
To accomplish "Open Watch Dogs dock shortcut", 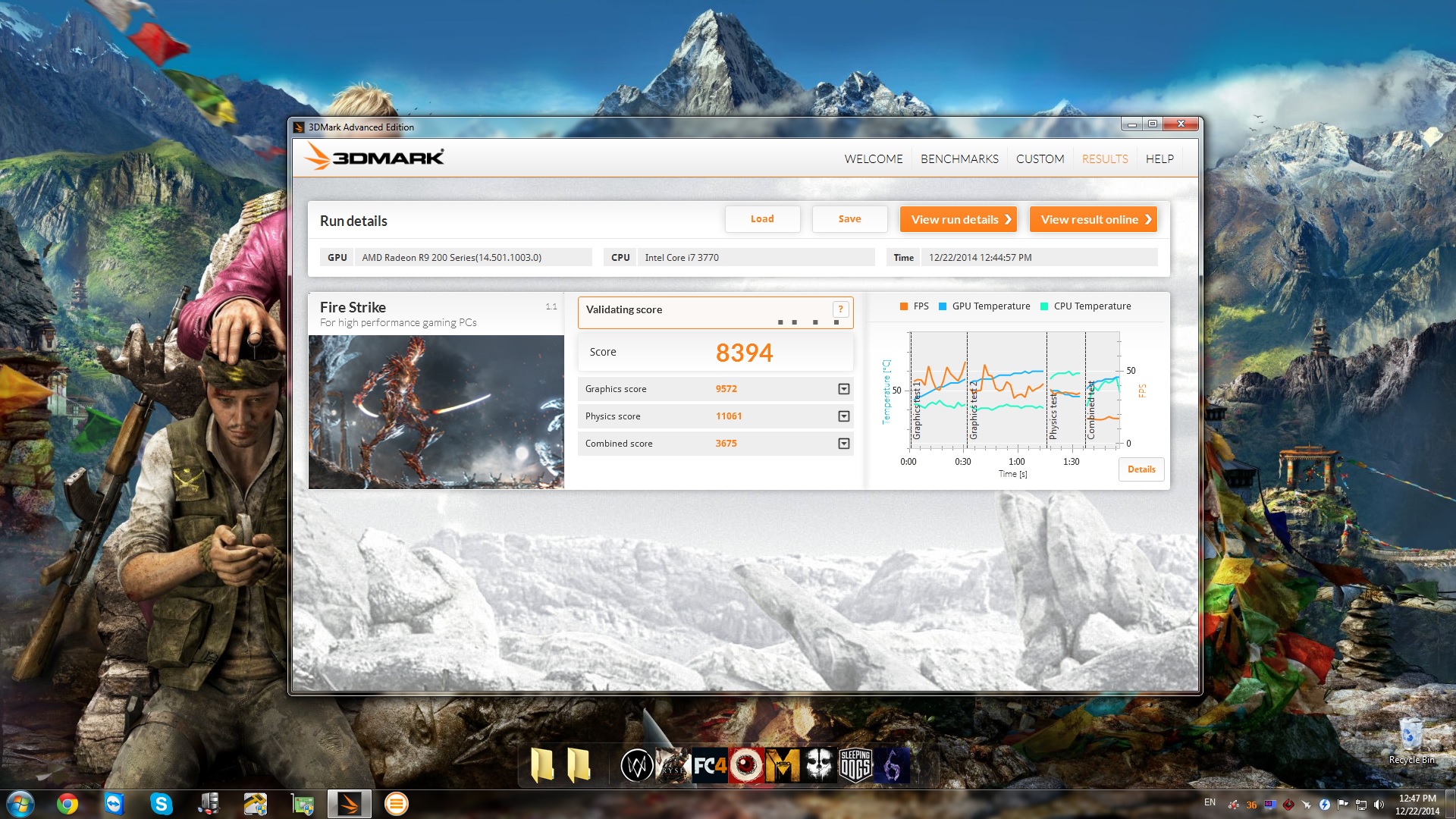I will point(637,766).
